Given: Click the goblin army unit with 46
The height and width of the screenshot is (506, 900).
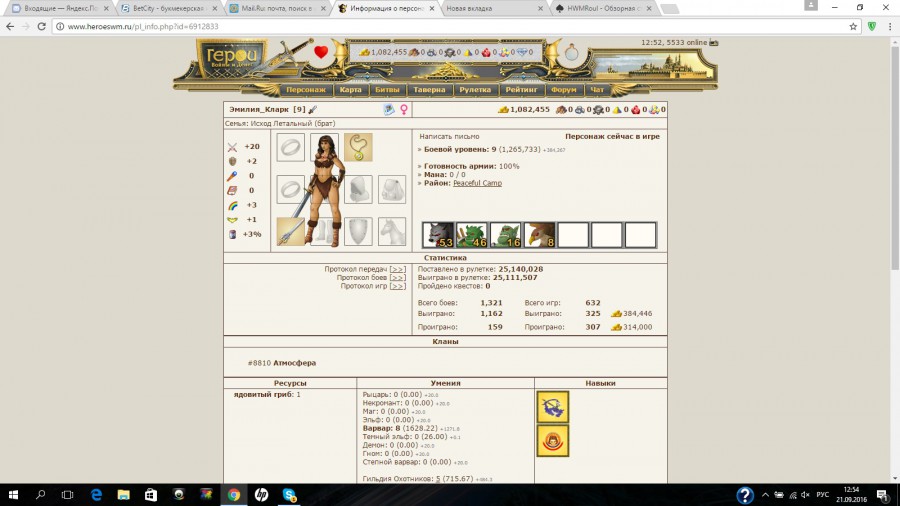Looking at the screenshot, I should pos(472,235).
